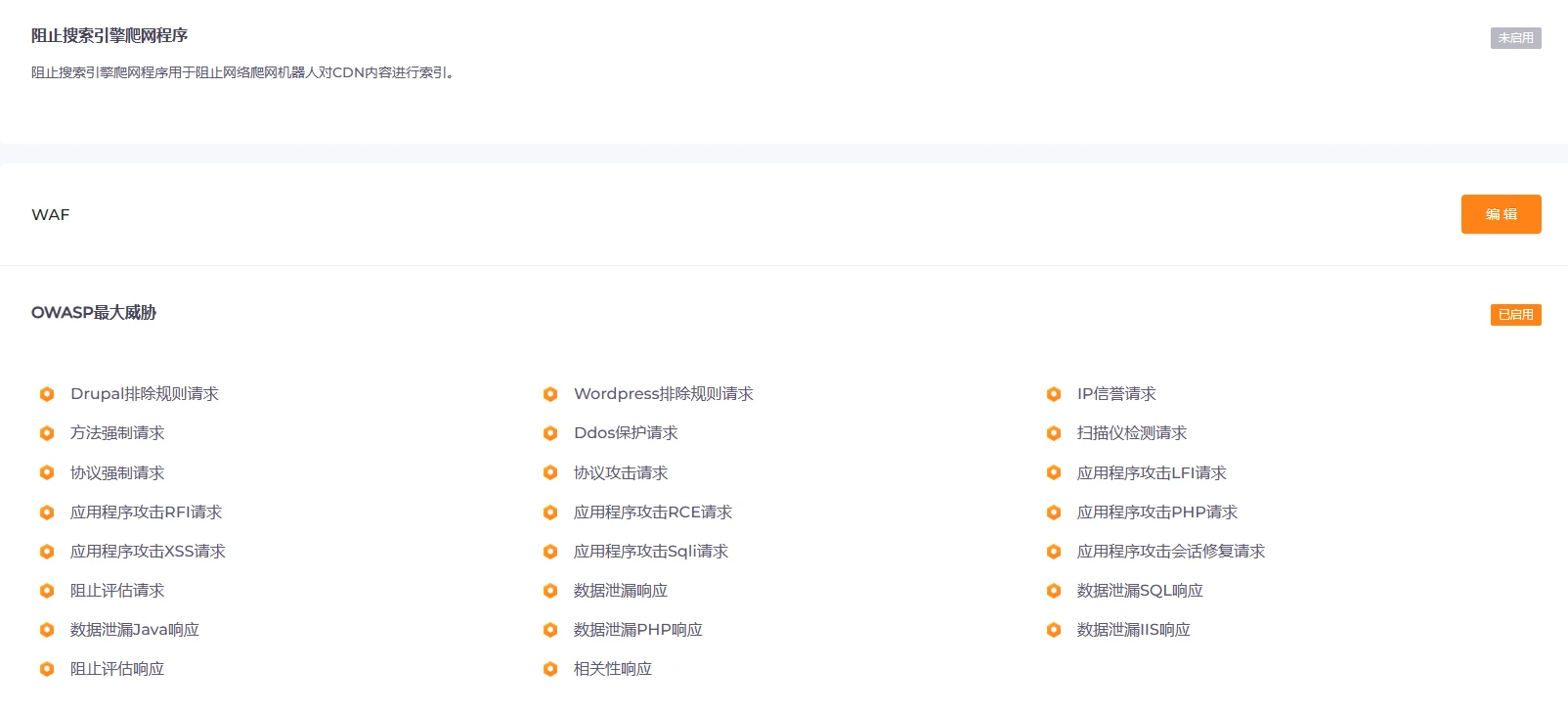This screenshot has width=1568, height=713.
Task: Select the 应用程序攻击RFI请求 rule
Action: [146, 512]
